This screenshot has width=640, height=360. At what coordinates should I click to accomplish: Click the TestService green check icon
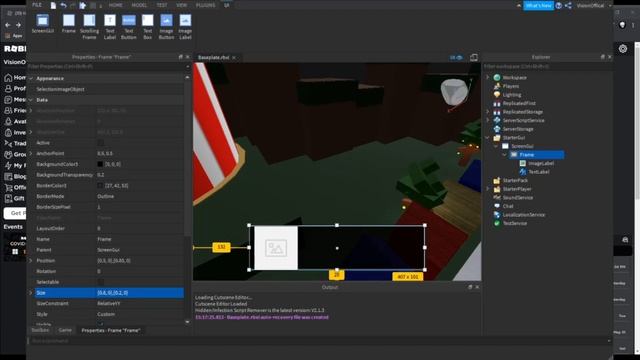click(x=497, y=223)
